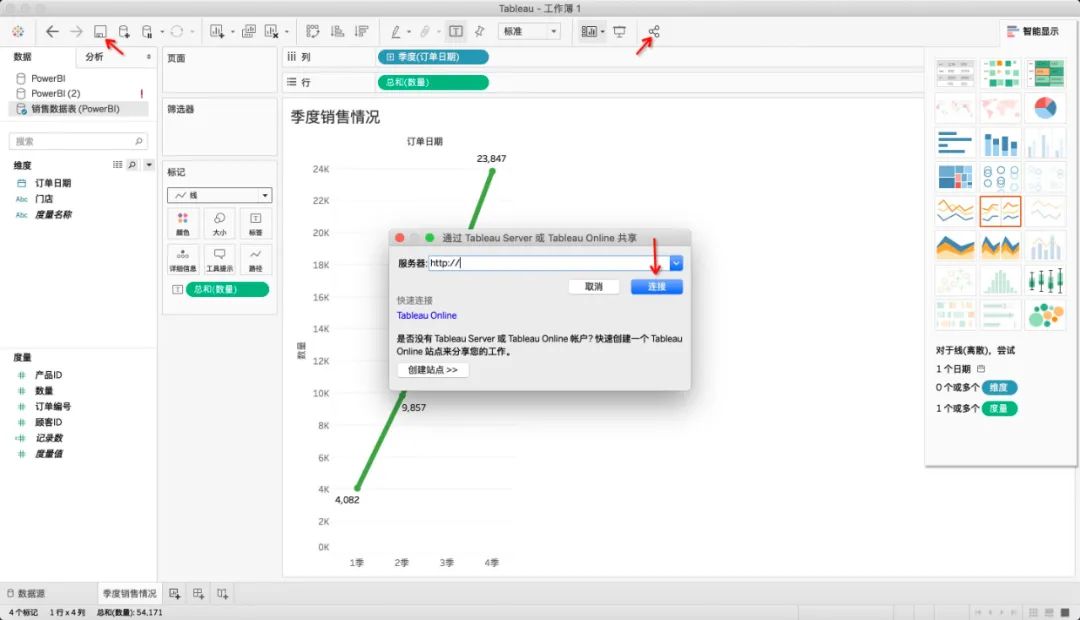Screen dimensions: 1080x620
Task: Duplicate the sheet using the toolbar icon
Action: (249, 32)
